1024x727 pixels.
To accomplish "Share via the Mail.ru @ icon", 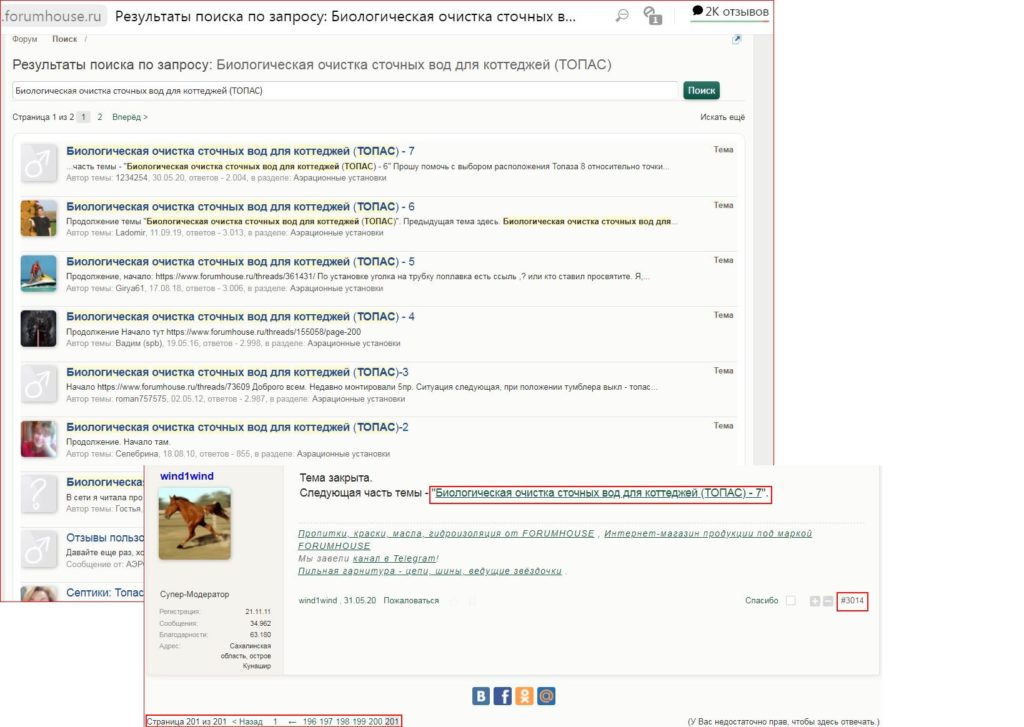I will [x=547, y=696].
